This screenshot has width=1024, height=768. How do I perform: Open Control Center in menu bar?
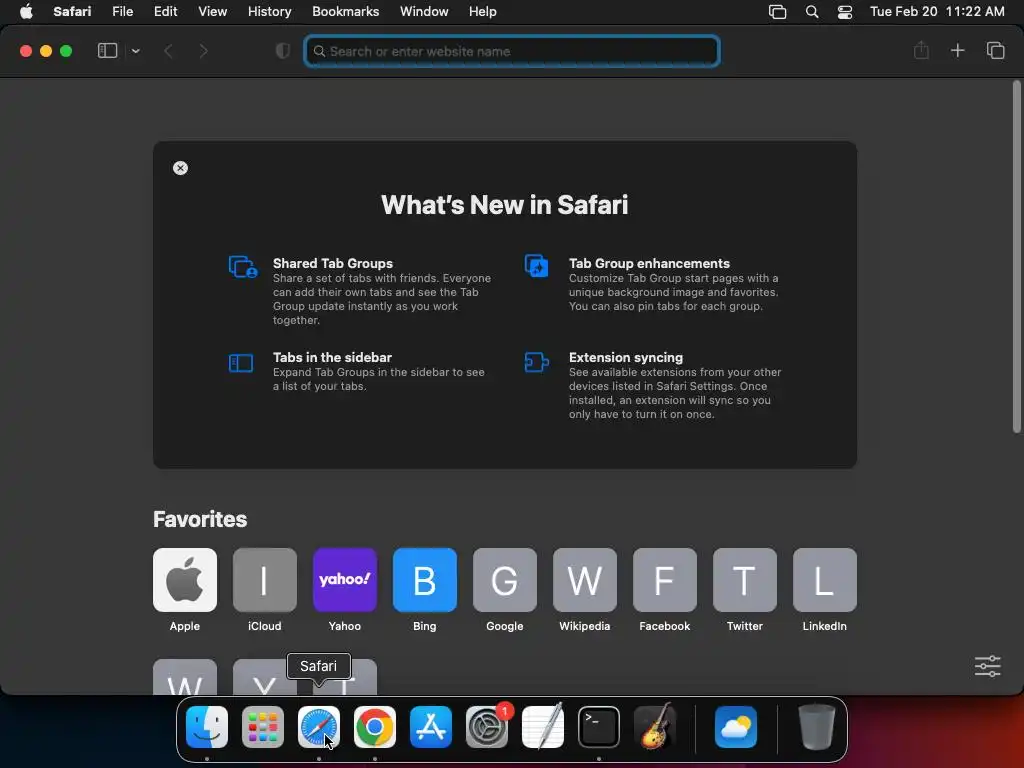[844, 11]
